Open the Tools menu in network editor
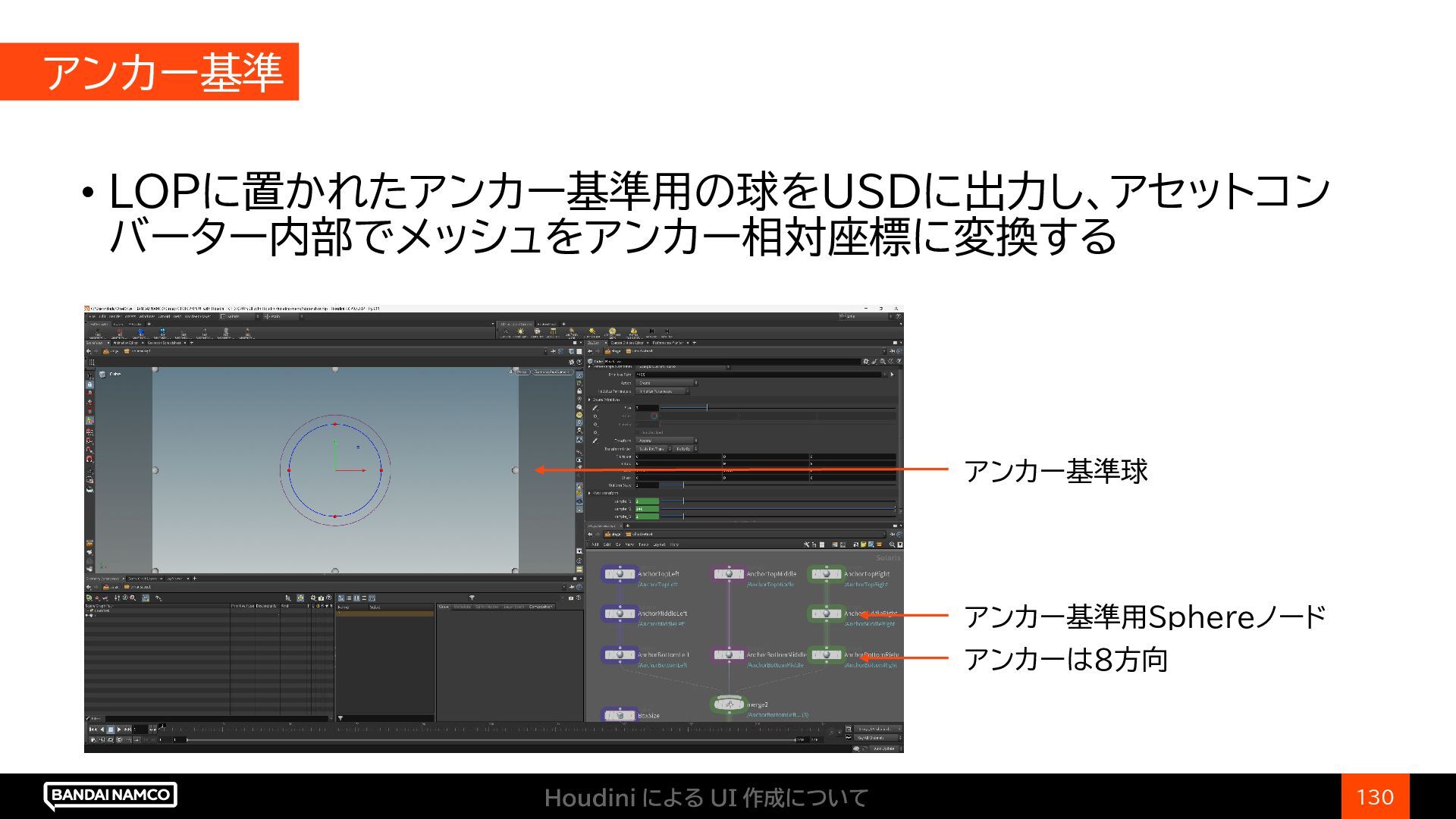 [x=643, y=544]
